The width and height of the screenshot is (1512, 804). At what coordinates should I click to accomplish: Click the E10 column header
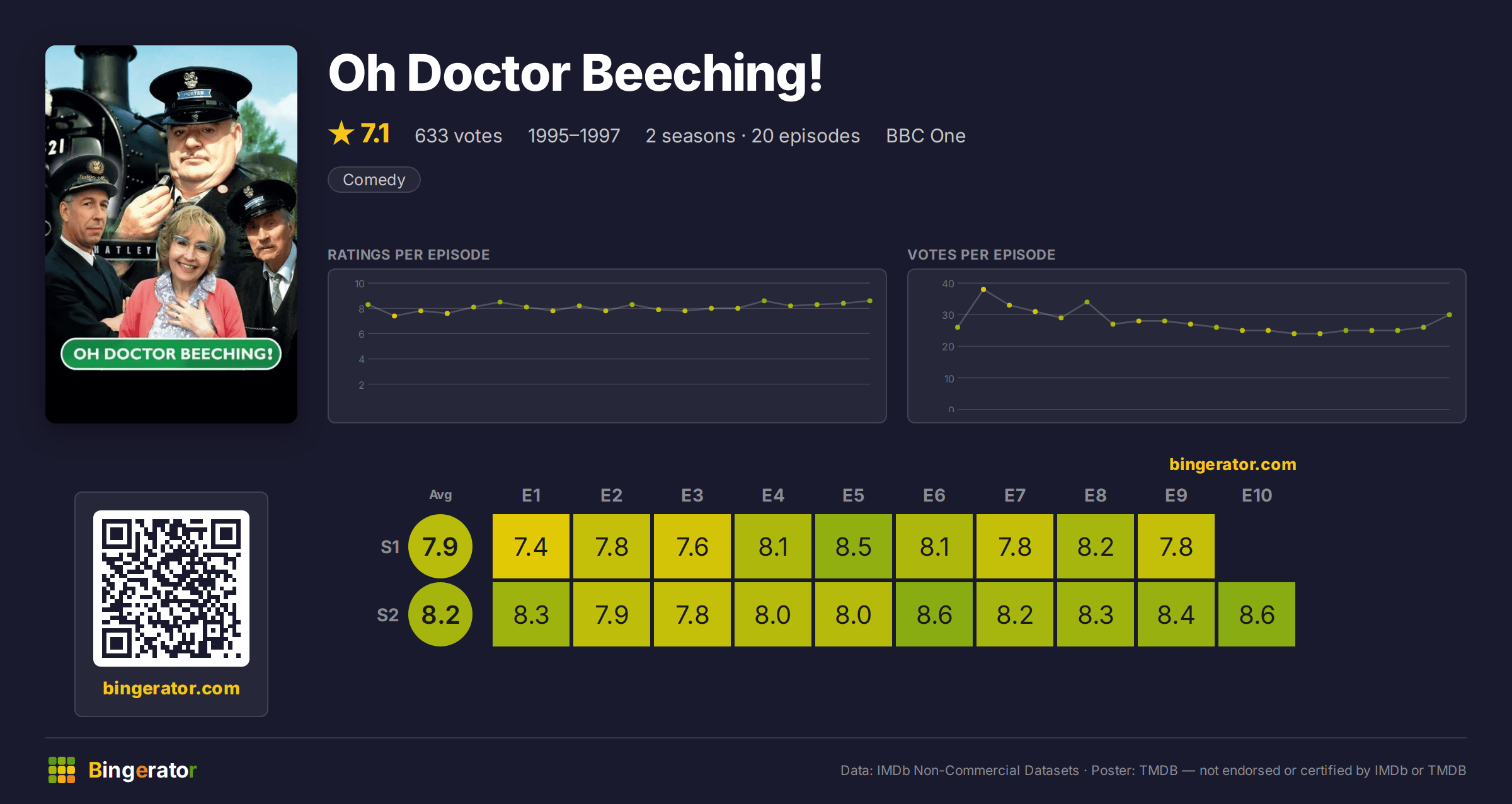pyautogui.click(x=1257, y=495)
